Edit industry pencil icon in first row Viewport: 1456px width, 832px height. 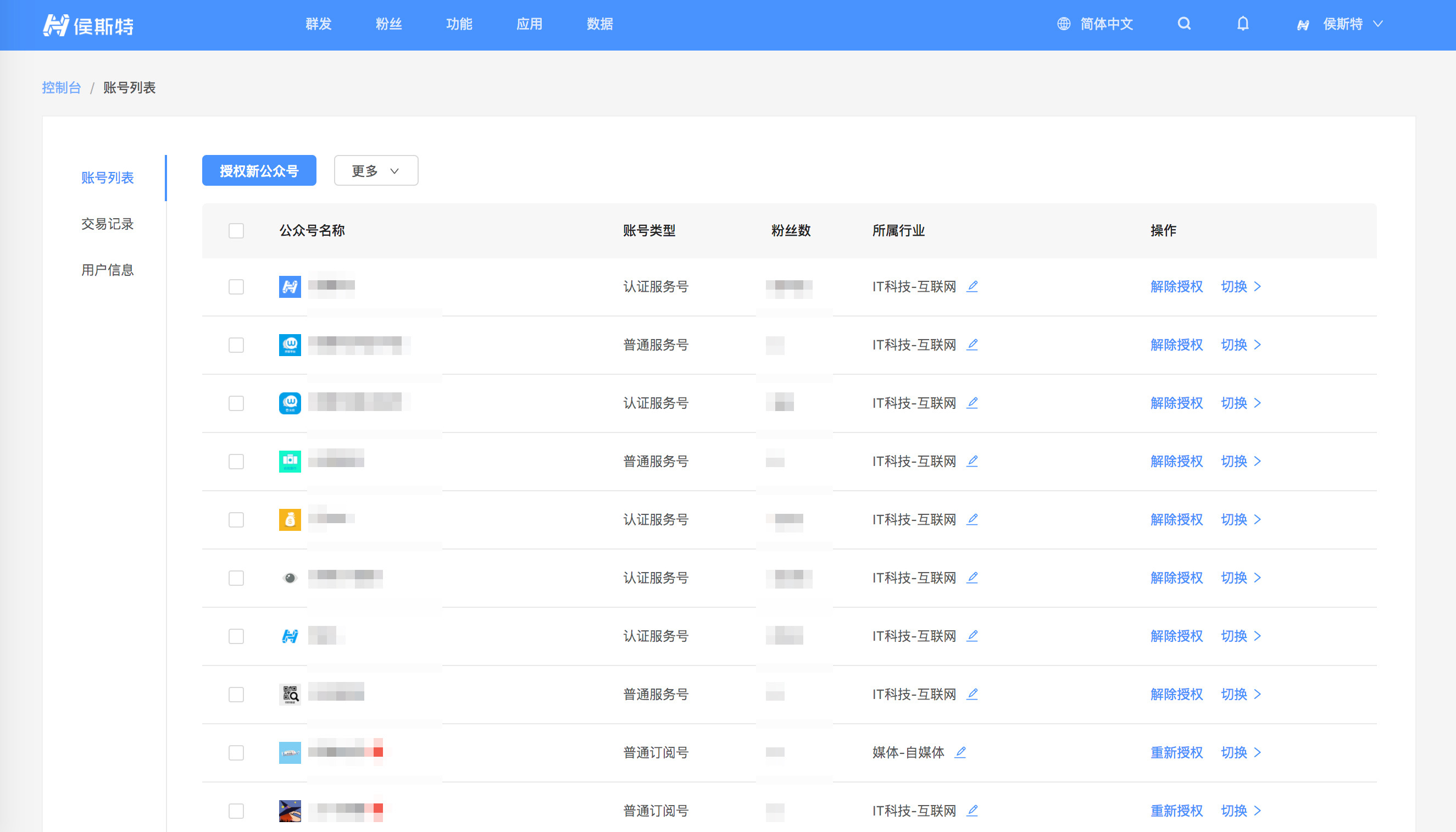point(972,286)
